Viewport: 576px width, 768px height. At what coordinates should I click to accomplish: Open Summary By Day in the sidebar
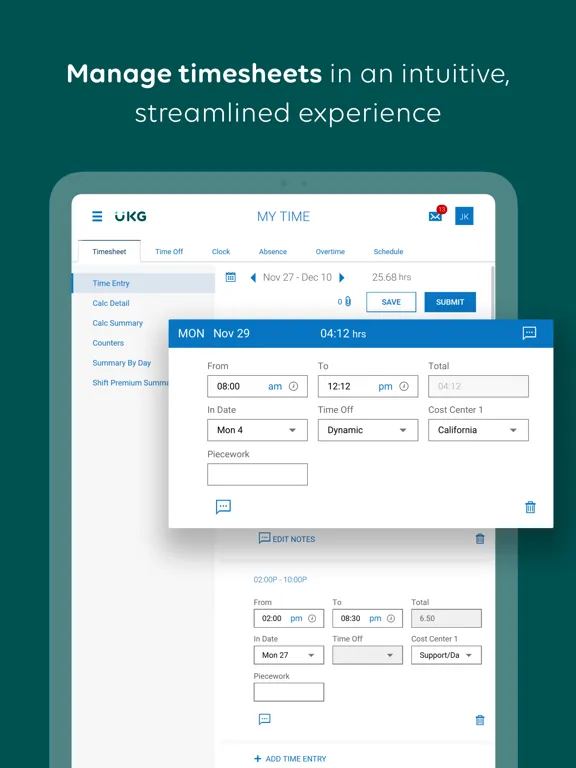pos(121,363)
